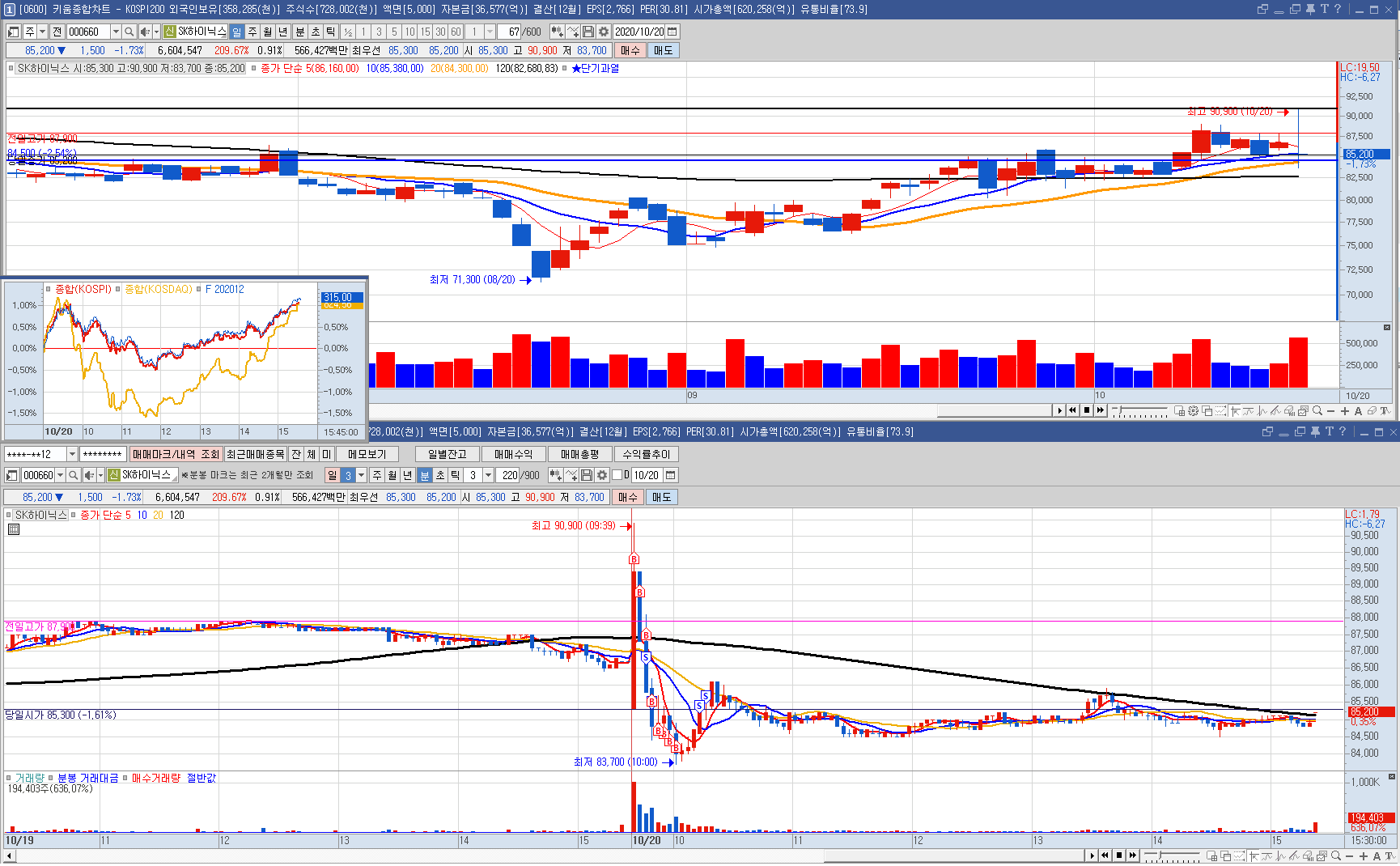Click the pin icon in second window title bar
The width and height of the screenshot is (1400, 866).
coord(1315,431)
